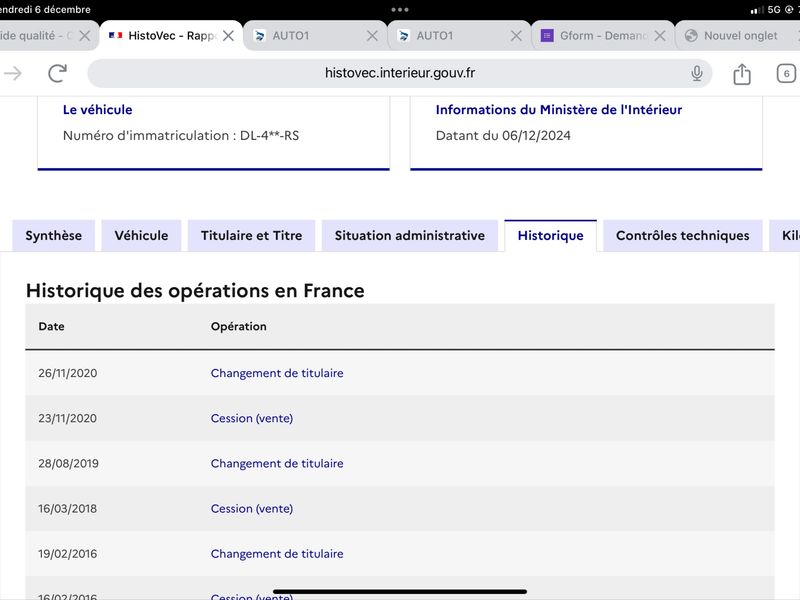Click the date cell 26/11/2020
Image resolution: width=800 pixels, height=600 pixels.
[67, 373]
